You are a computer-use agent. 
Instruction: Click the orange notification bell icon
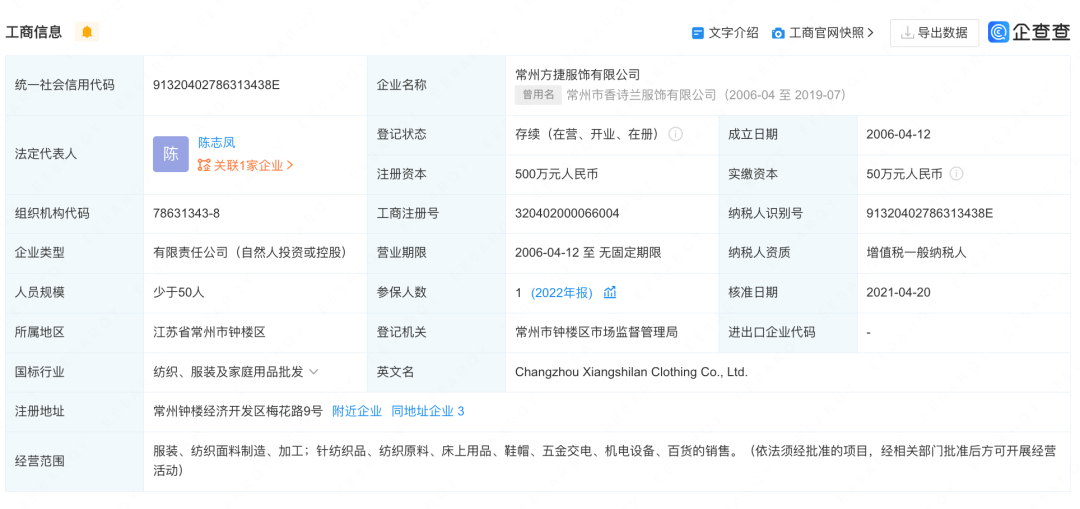(x=87, y=32)
